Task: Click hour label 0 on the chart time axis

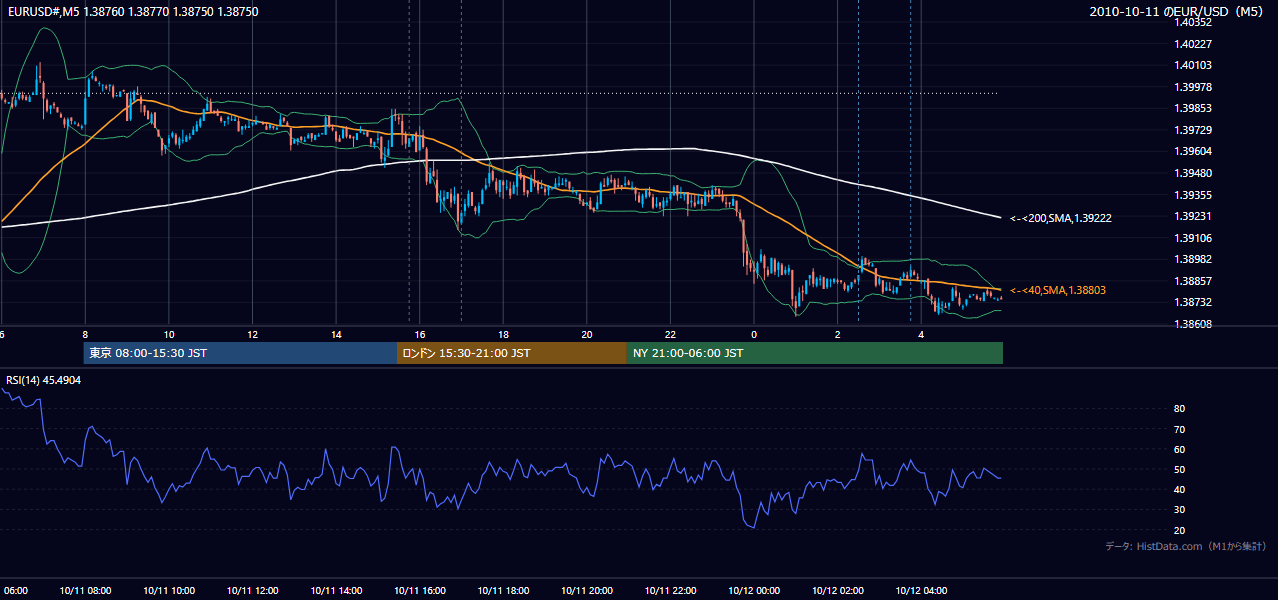Action: point(754,335)
